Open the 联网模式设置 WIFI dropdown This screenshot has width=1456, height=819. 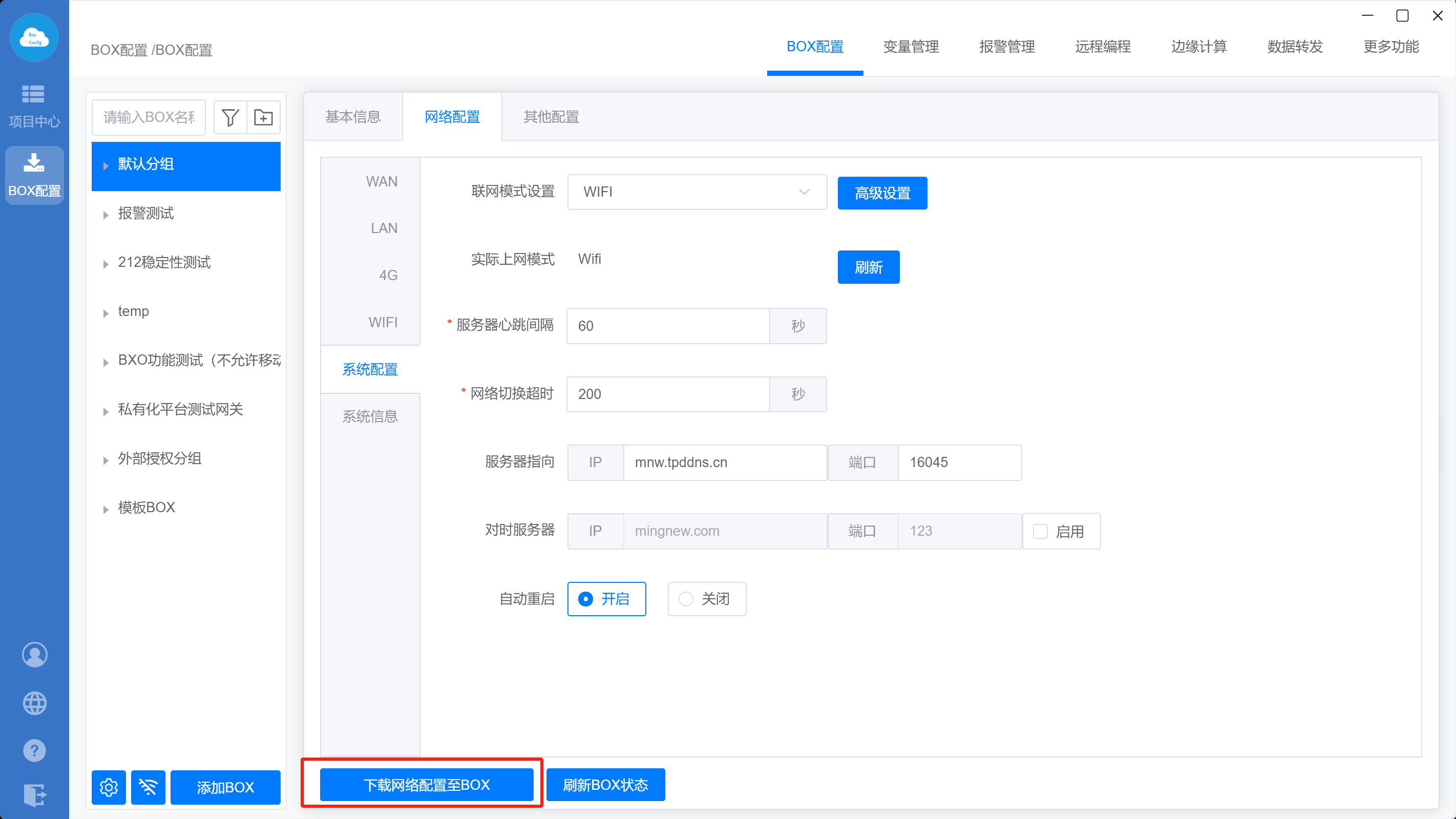[x=697, y=192]
